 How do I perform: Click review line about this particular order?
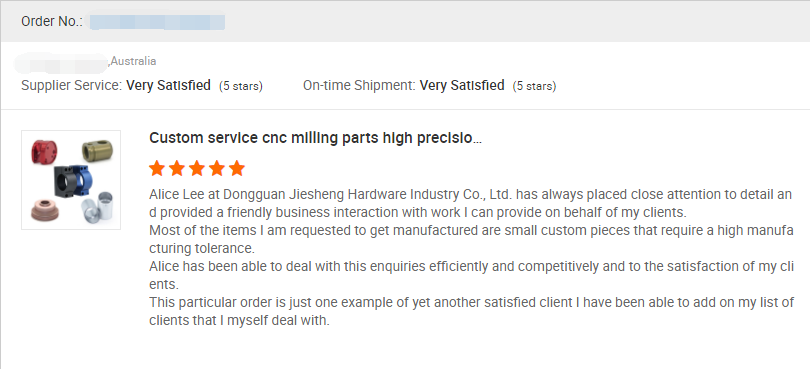pyautogui.click(x=471, y=311)
